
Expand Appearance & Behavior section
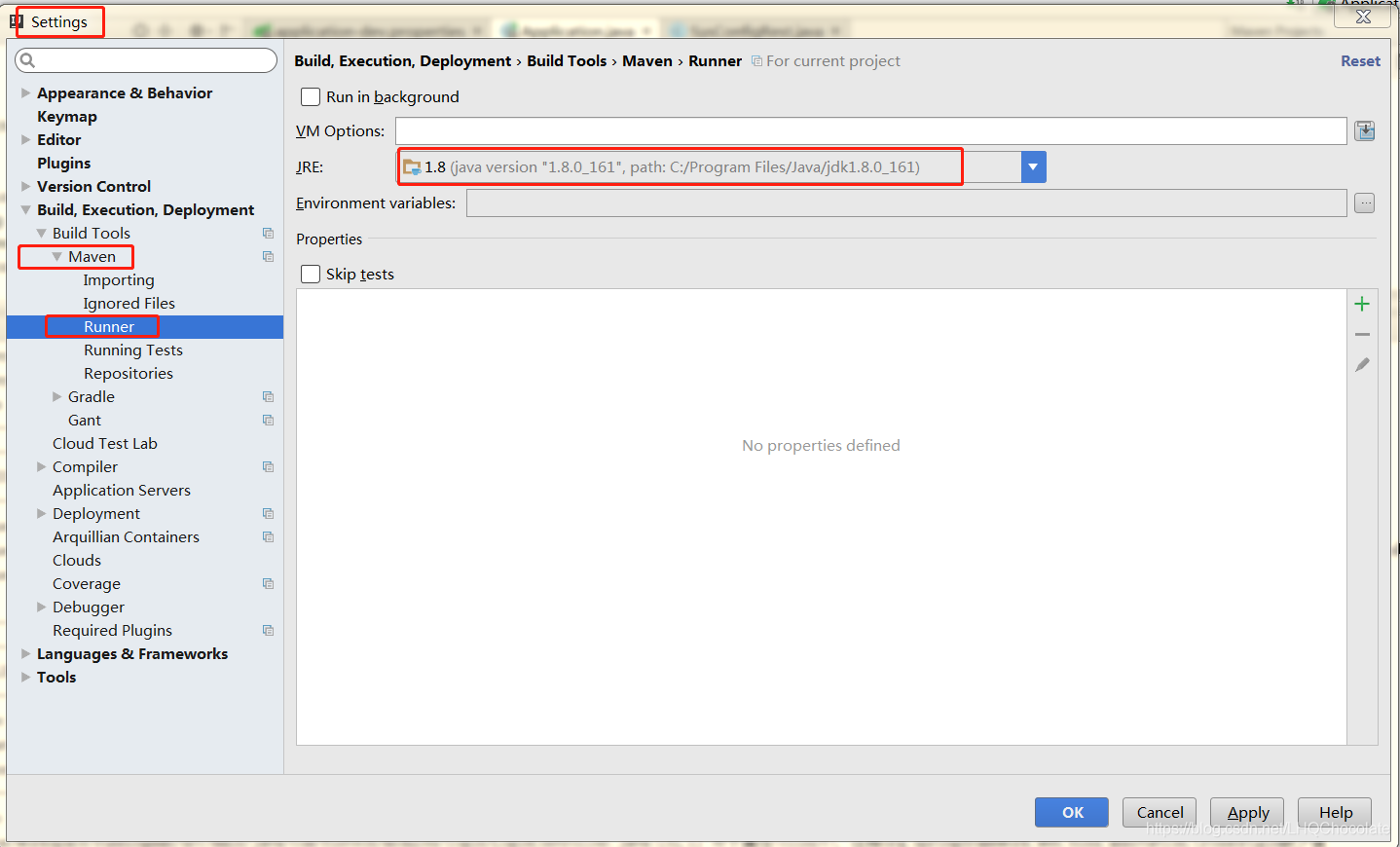26,93
